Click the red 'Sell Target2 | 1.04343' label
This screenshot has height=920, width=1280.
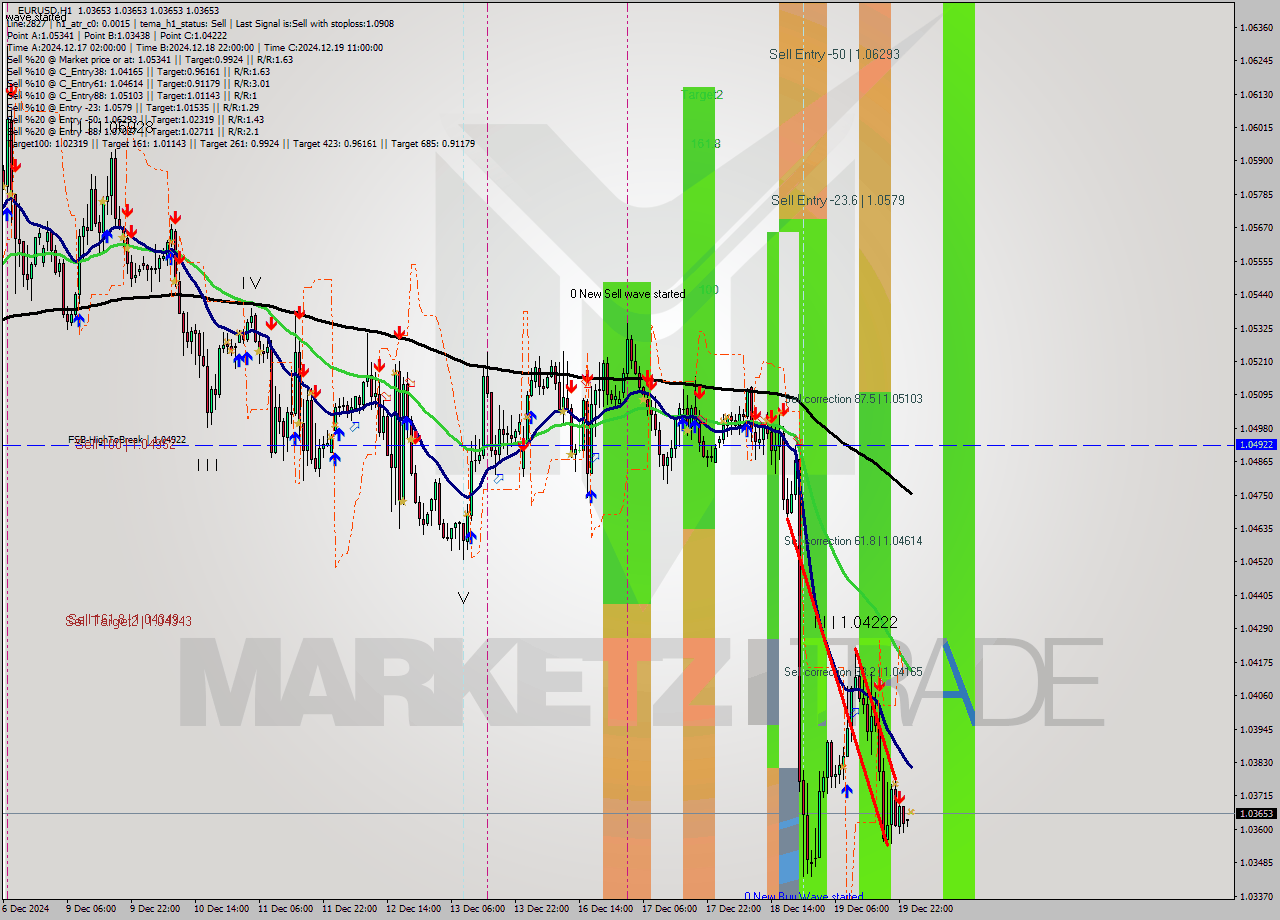tap(128, 621)
